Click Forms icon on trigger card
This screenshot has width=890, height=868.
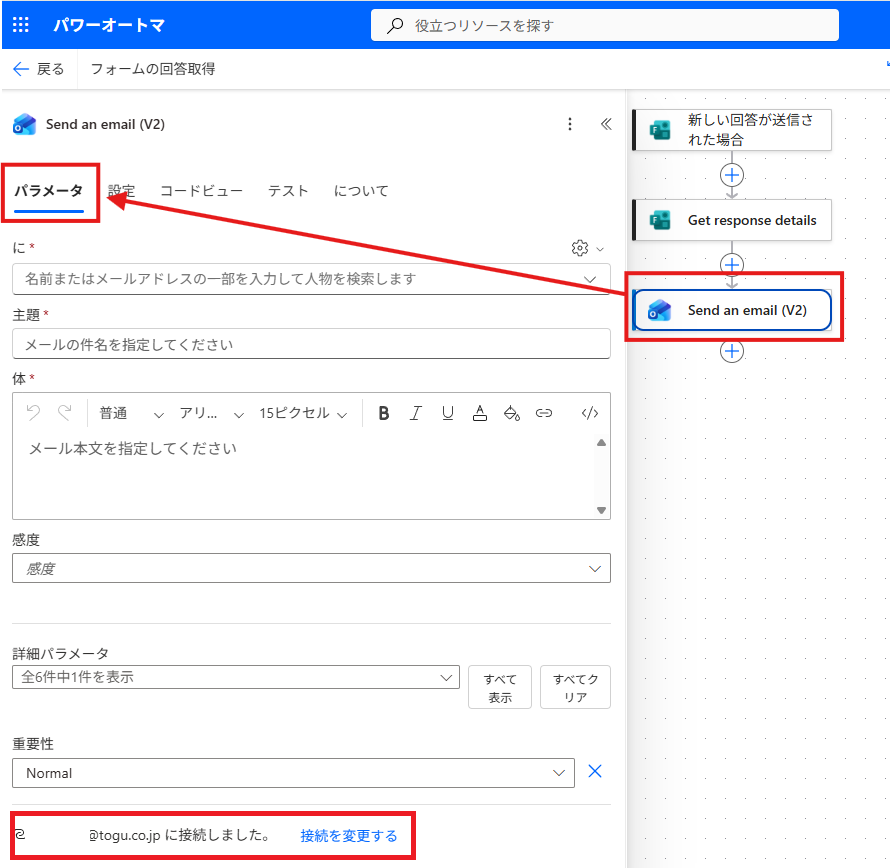tap(660, 130)
